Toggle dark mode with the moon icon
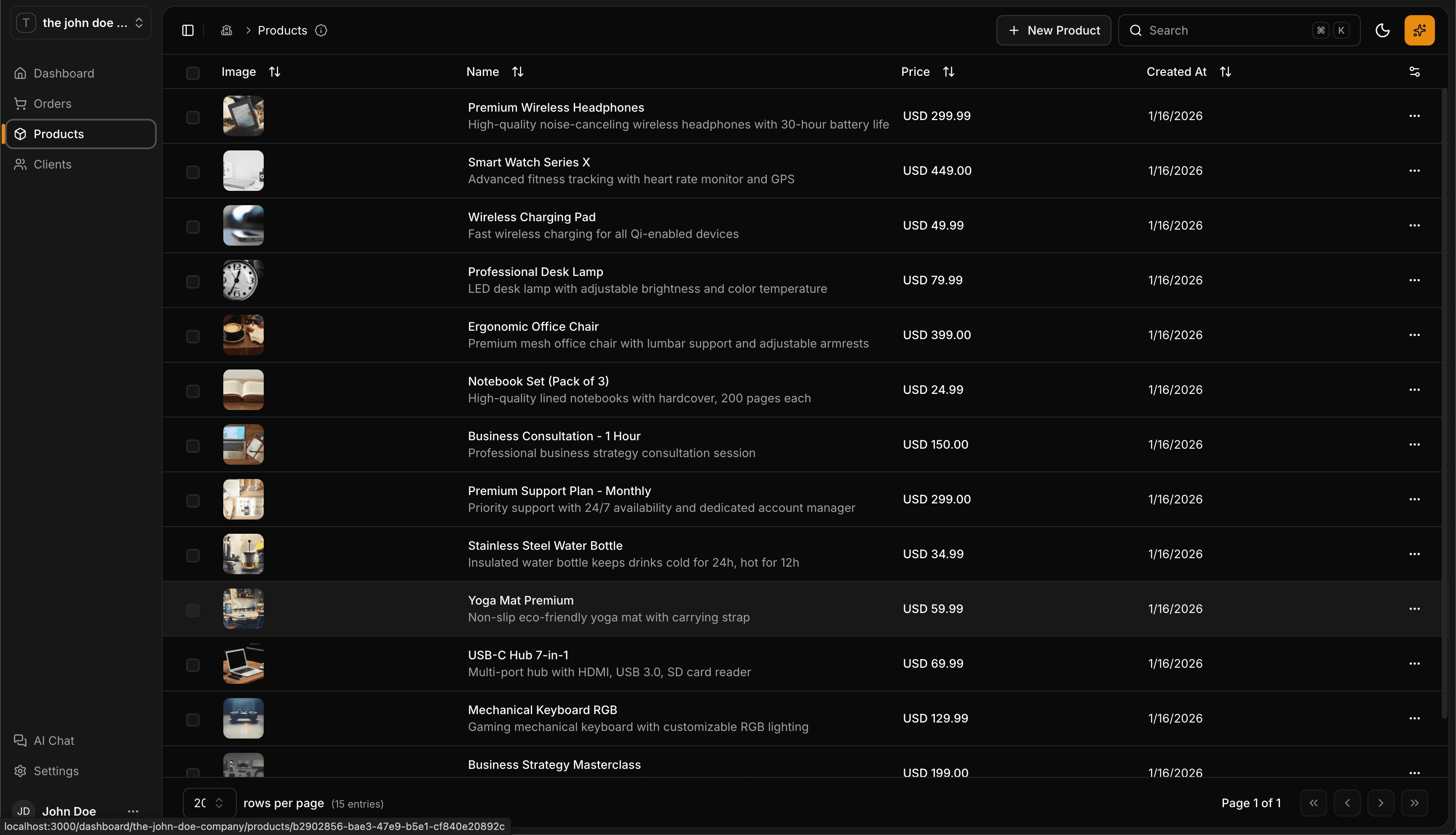The image size is (1456, 835). pos(1382,30)
